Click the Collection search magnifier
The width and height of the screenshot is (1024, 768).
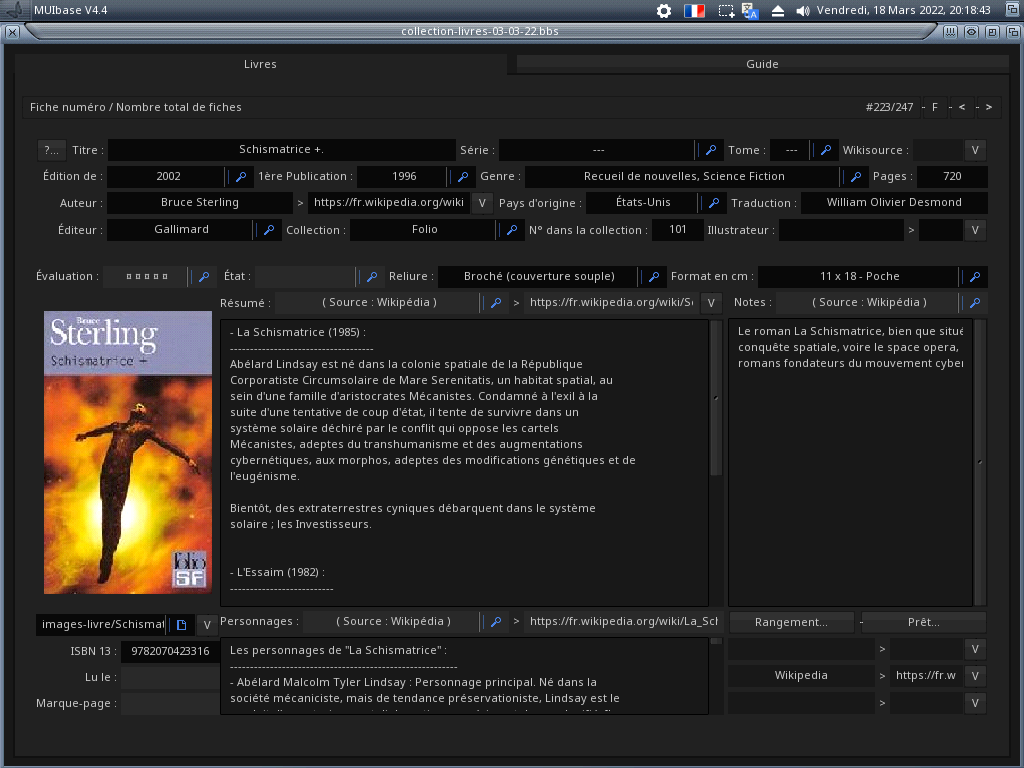(x=512, y=230)
